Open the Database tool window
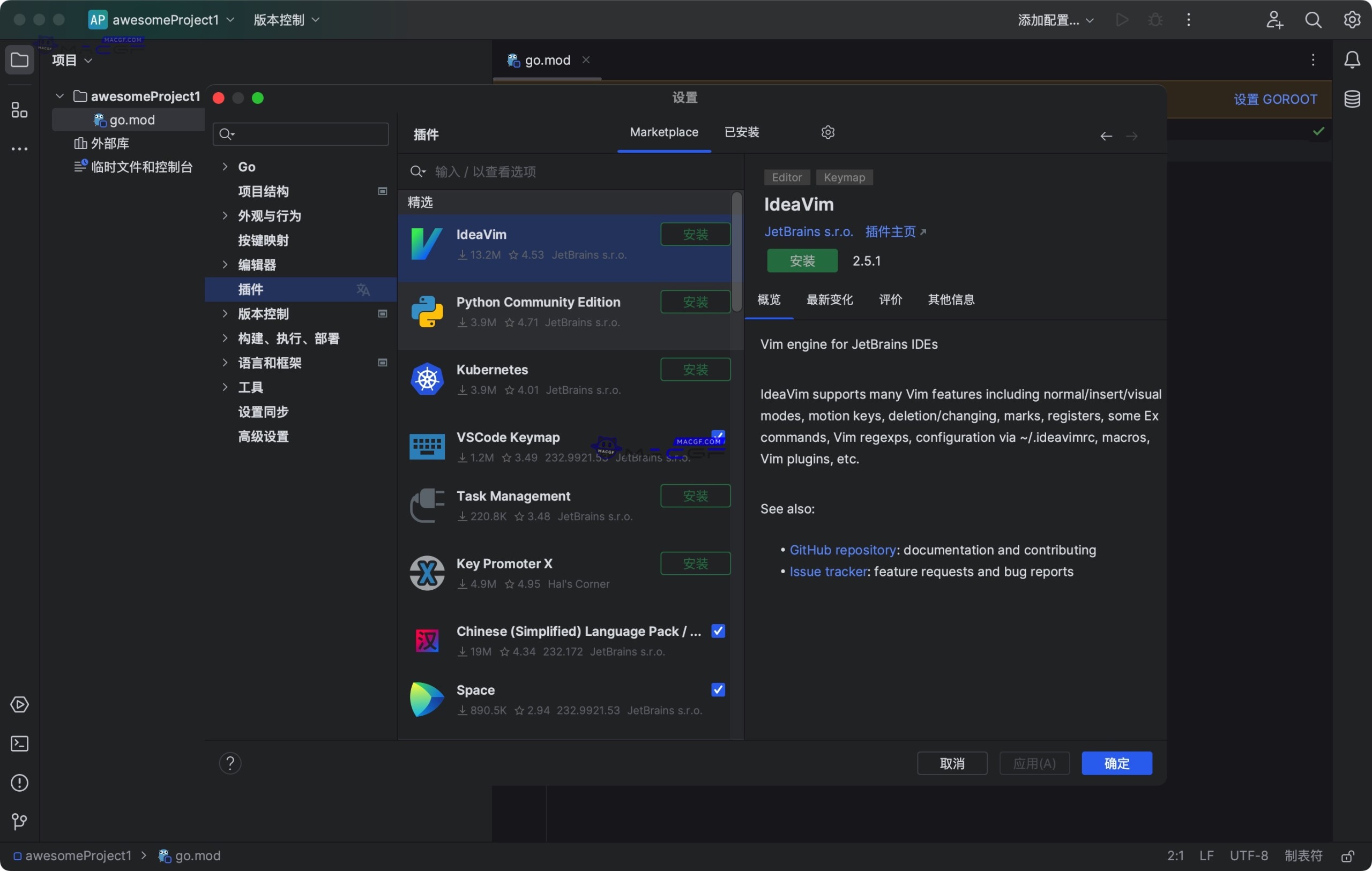This screenshot has width=1372, height=871. [1352, 99]
